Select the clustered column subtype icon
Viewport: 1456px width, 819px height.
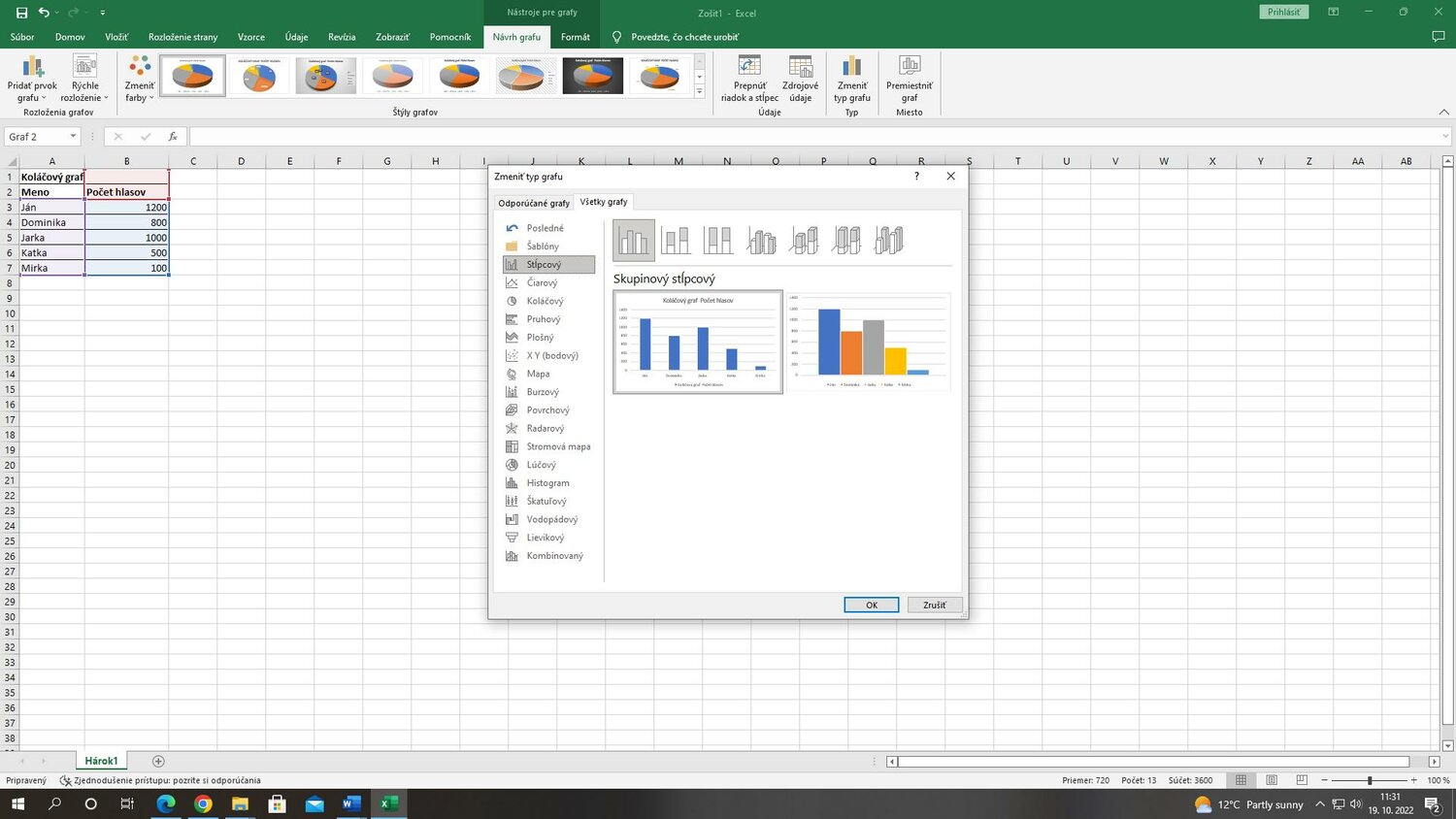point(634,240)
